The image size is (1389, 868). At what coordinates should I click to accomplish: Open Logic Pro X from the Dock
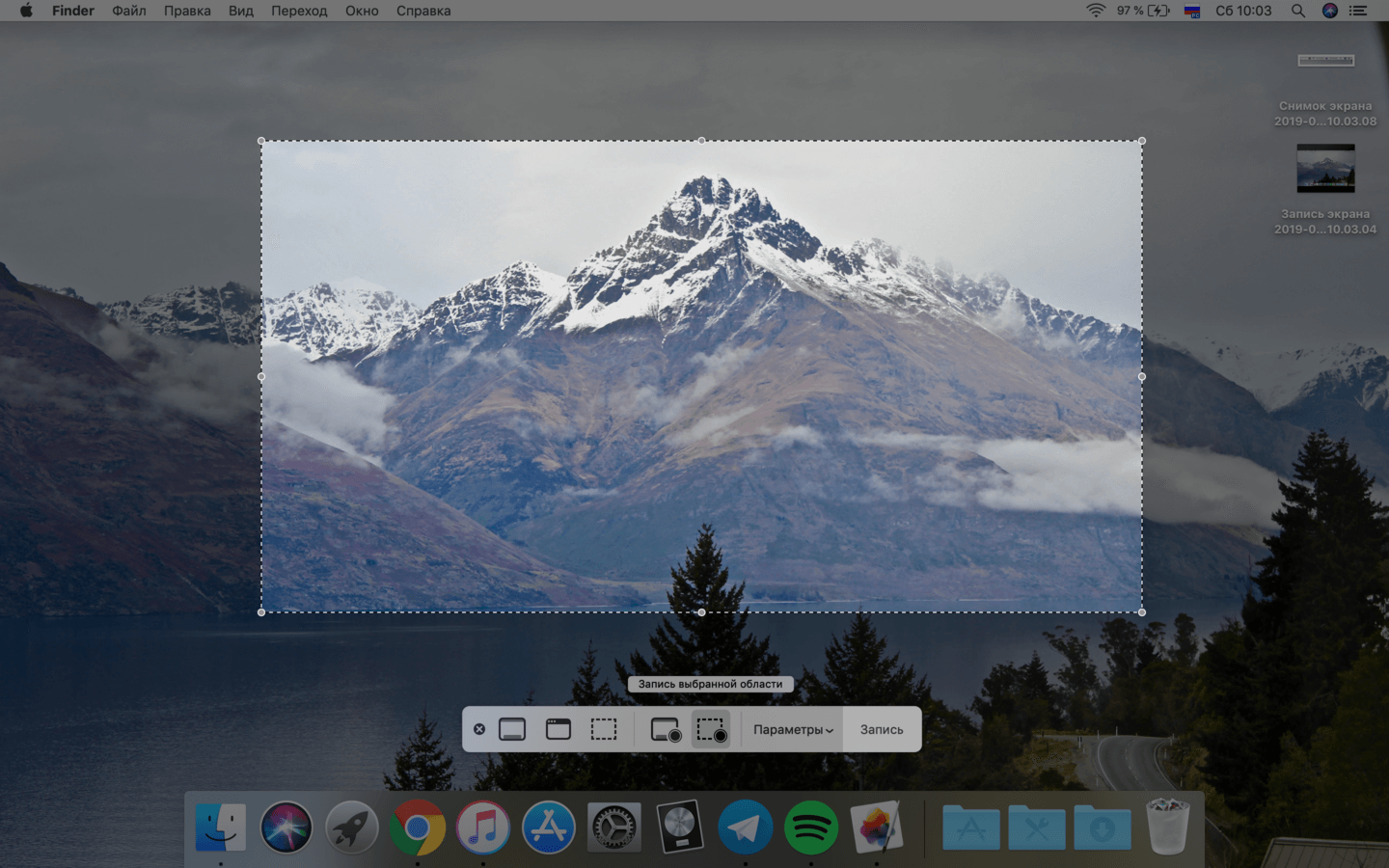[x=680, y=827]
